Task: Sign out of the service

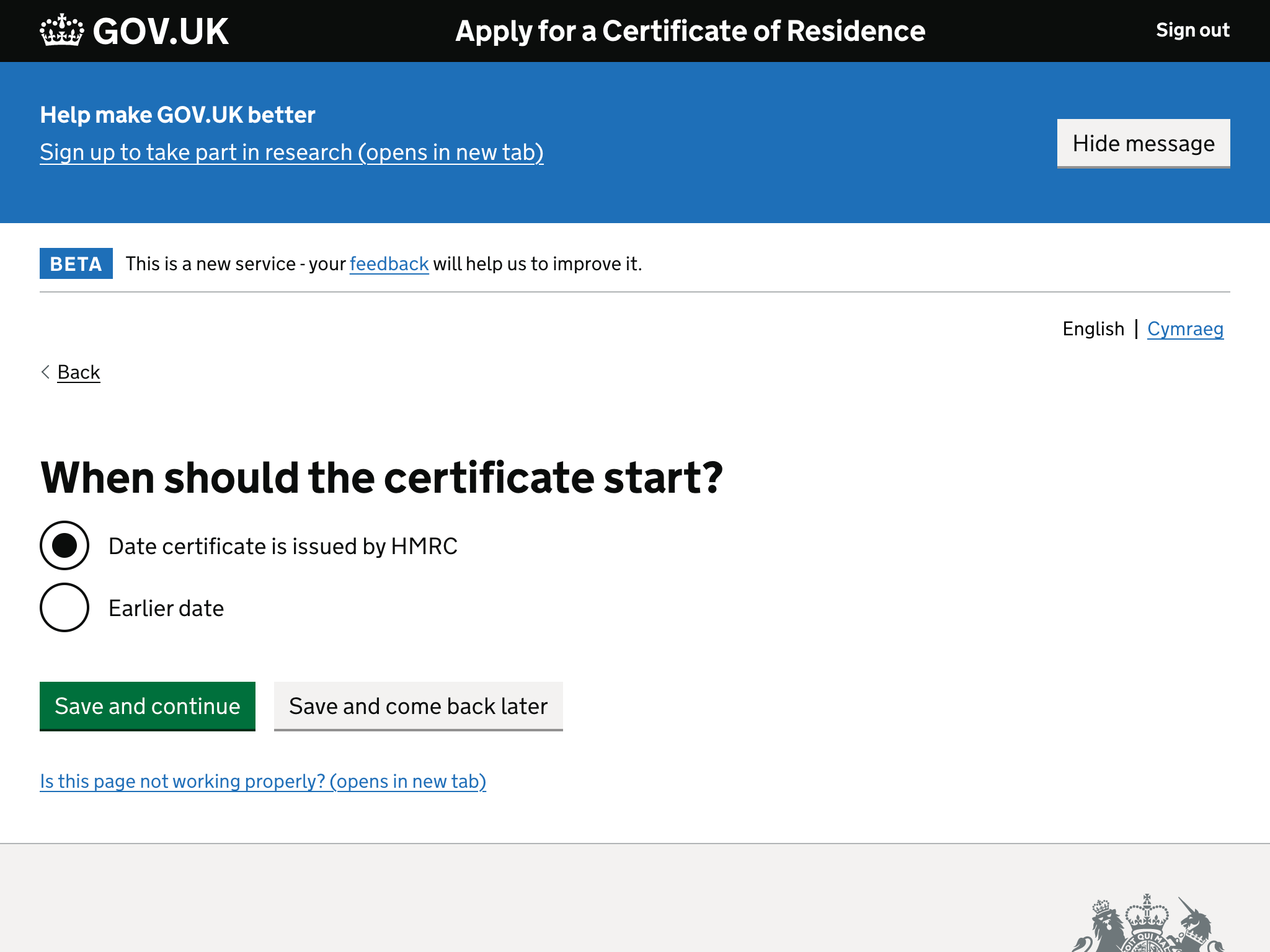Action: [1192, 30]
